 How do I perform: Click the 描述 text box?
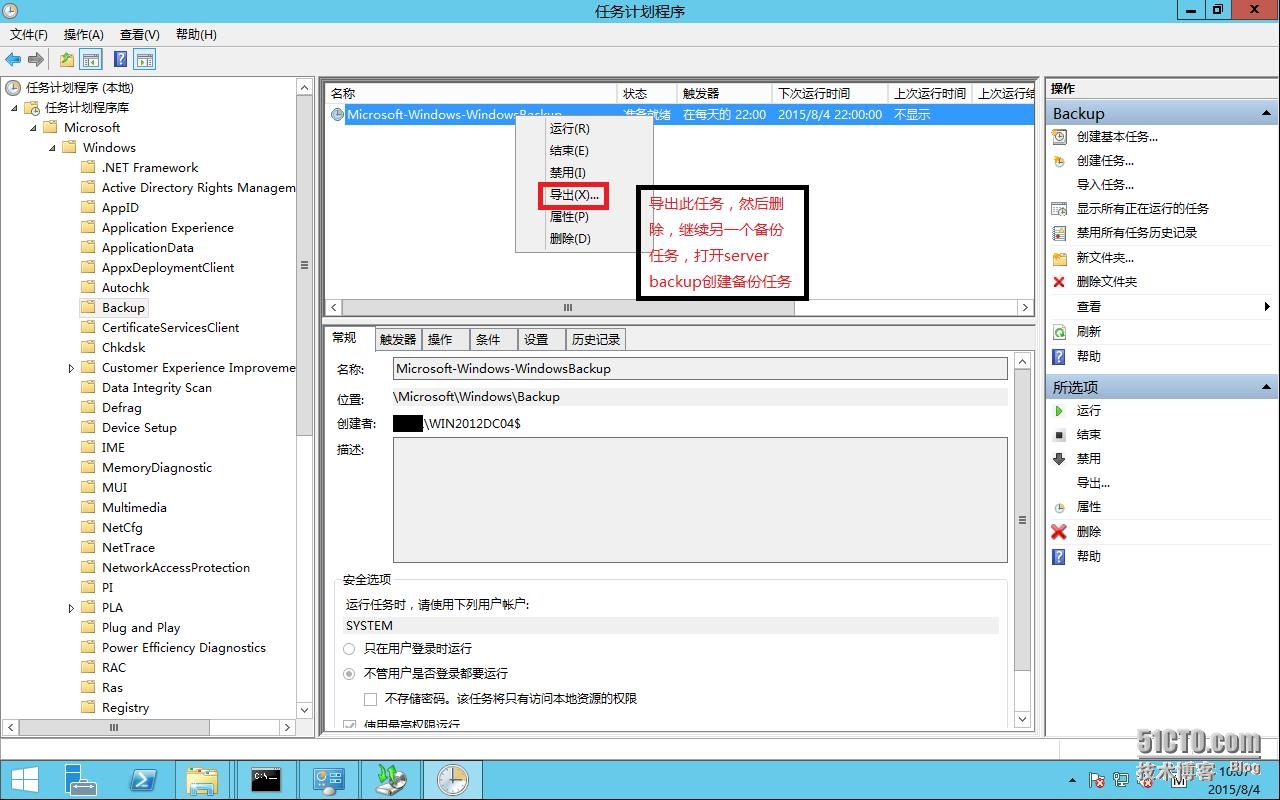tap(700, 500)
